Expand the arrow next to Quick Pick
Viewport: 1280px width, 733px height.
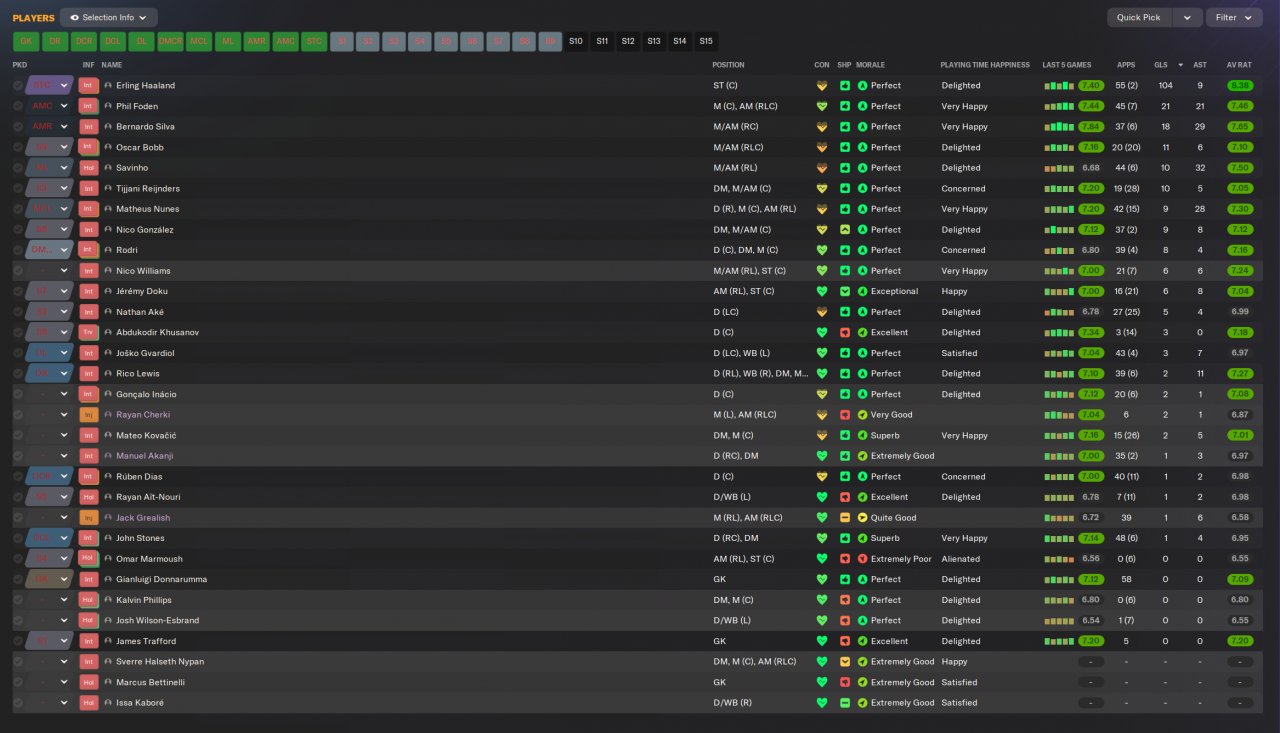[1187, 17]
